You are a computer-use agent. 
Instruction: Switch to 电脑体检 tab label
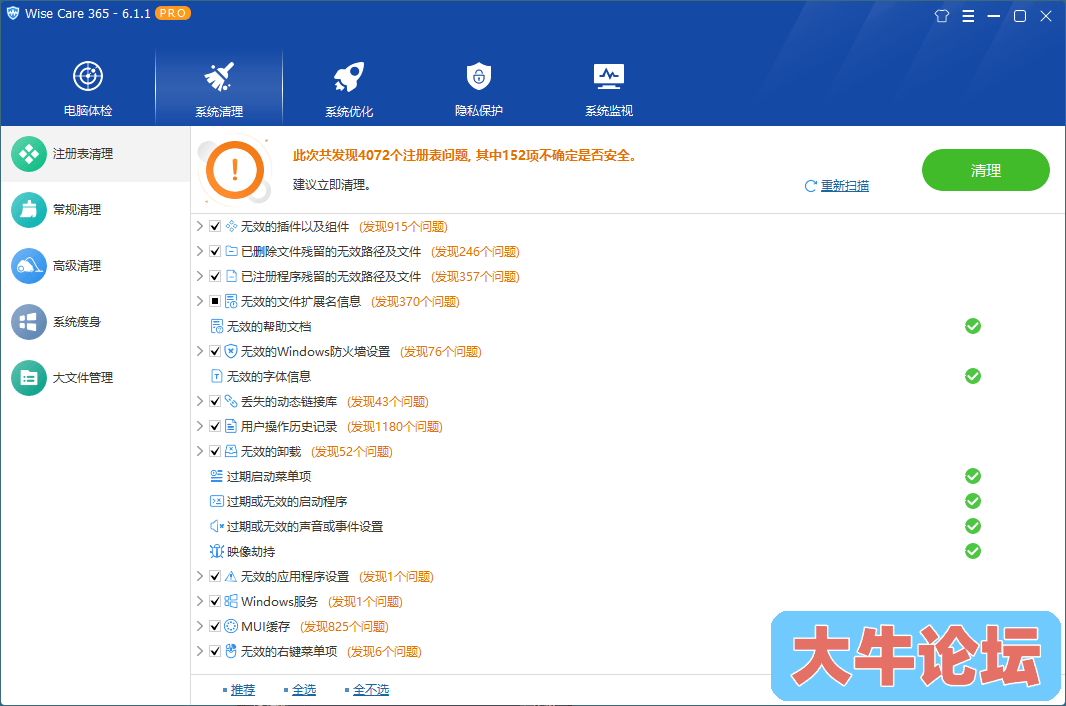coord(88,111)
